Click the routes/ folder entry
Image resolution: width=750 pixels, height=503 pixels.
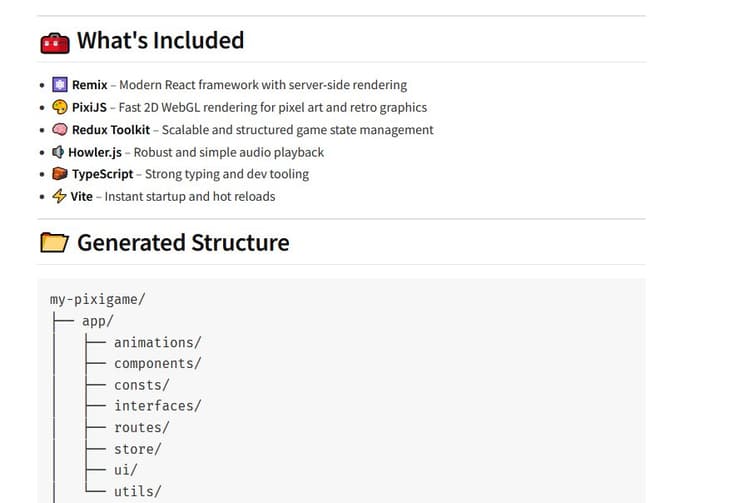[x=142, y=427]
